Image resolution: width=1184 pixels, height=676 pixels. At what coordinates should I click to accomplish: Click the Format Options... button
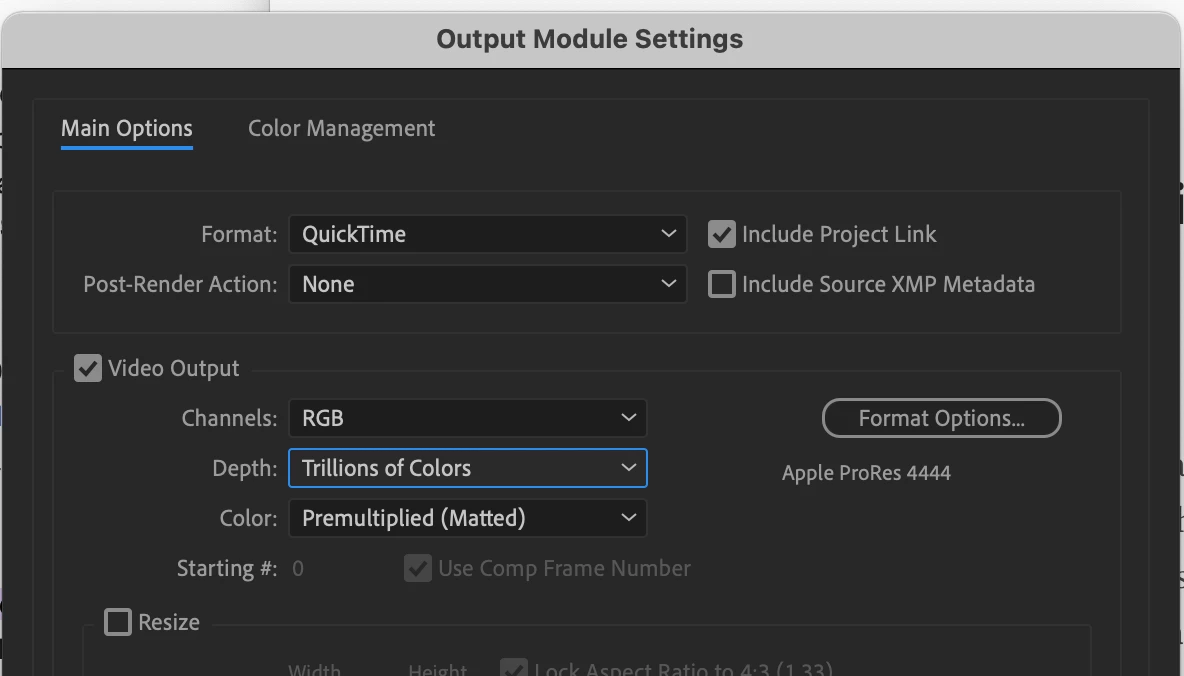[x=941, y=419]
